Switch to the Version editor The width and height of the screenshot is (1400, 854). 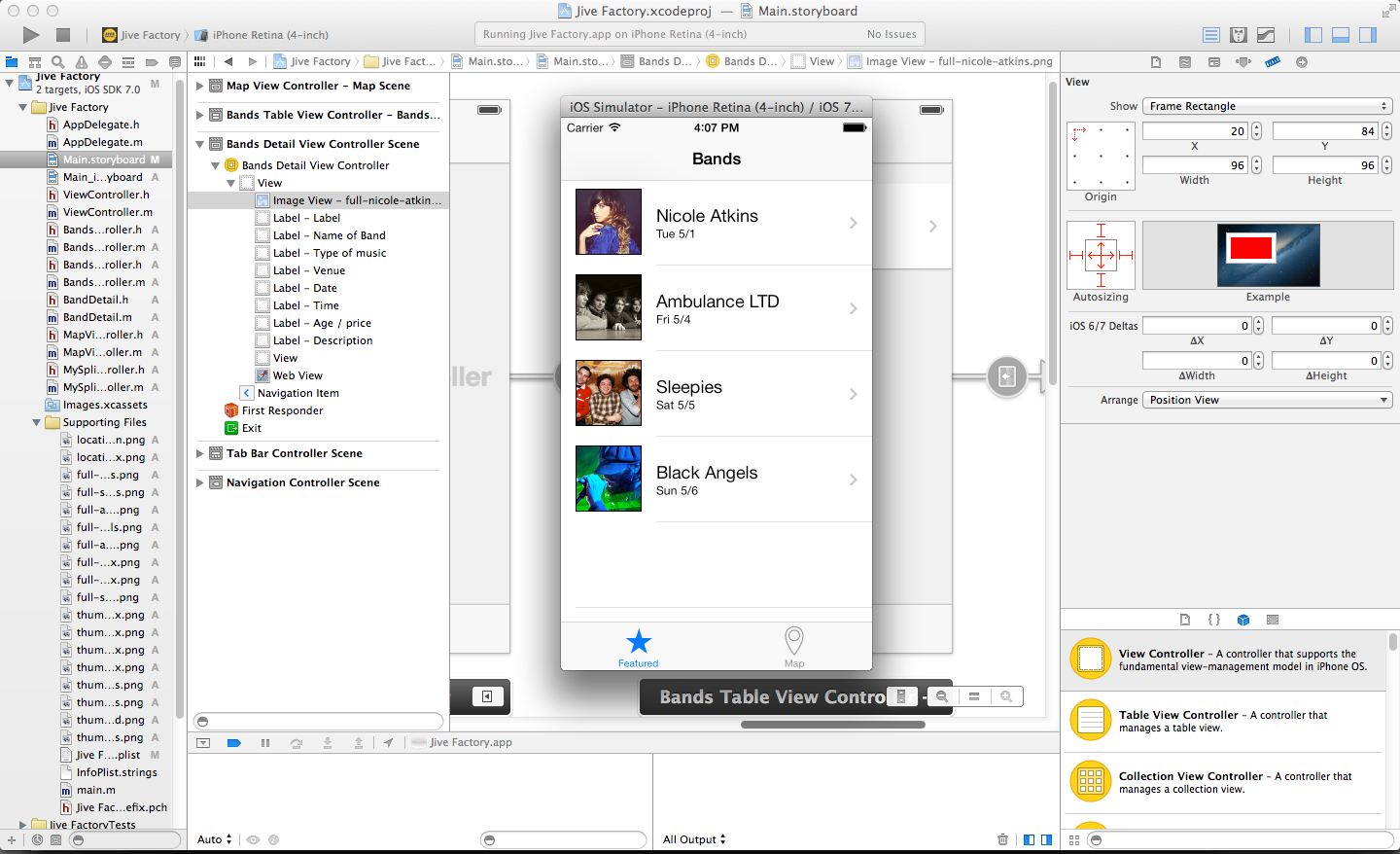[1266, 35]
